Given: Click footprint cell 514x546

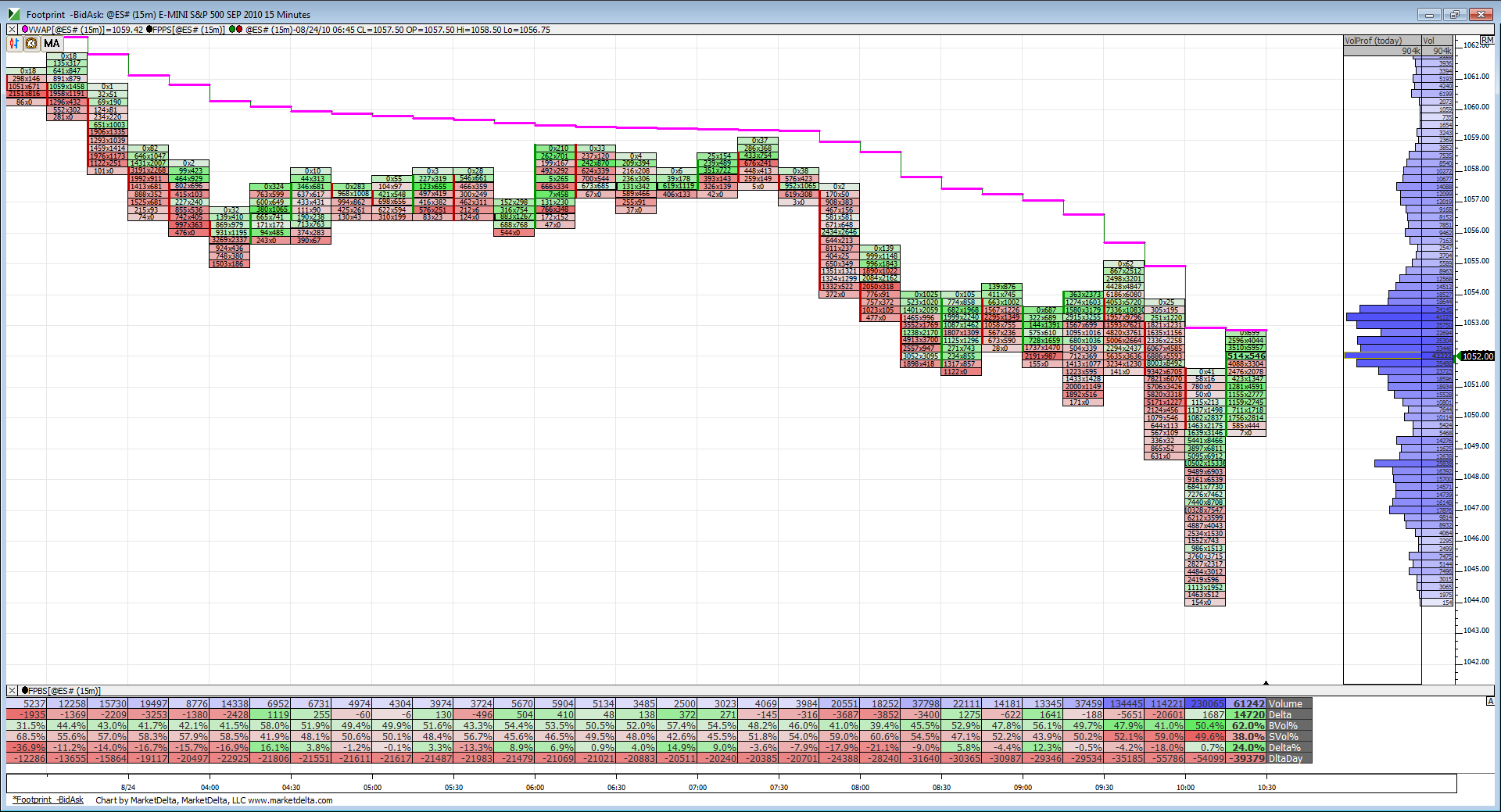Looking at the screenshot, I should 1246,356.
